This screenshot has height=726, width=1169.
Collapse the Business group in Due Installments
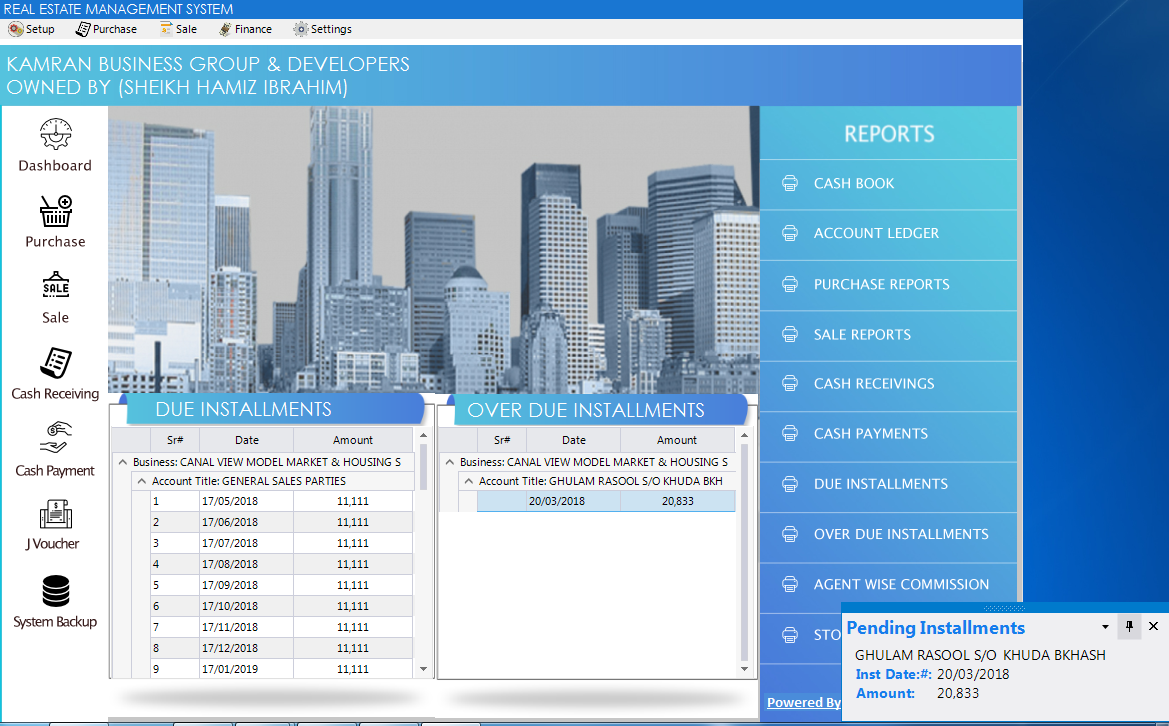click(x=122, y=463)
